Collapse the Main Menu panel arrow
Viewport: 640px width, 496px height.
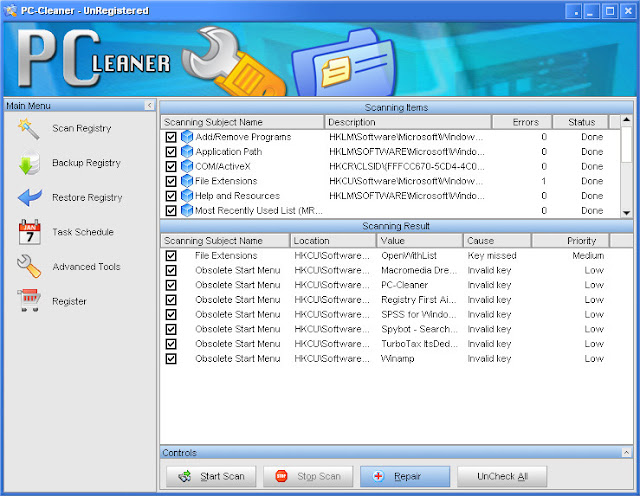pos(149,105)
